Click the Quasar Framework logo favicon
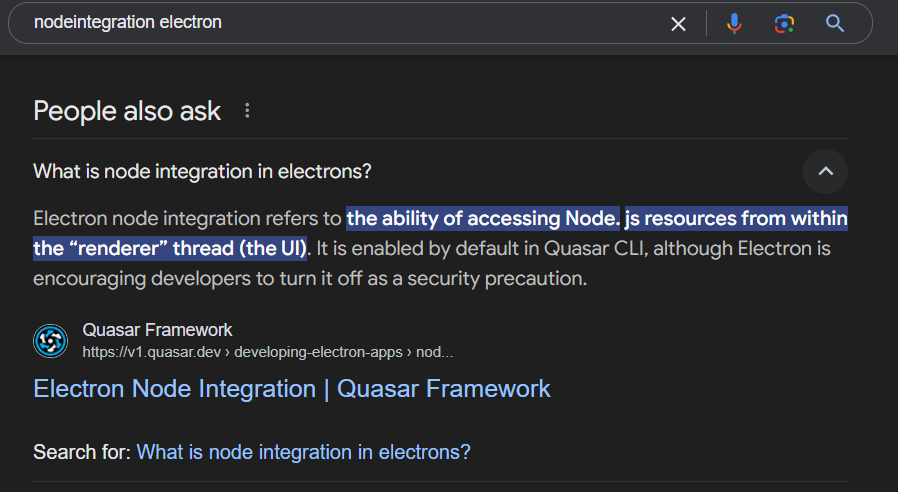898x492 pixels. coord(50,341)
